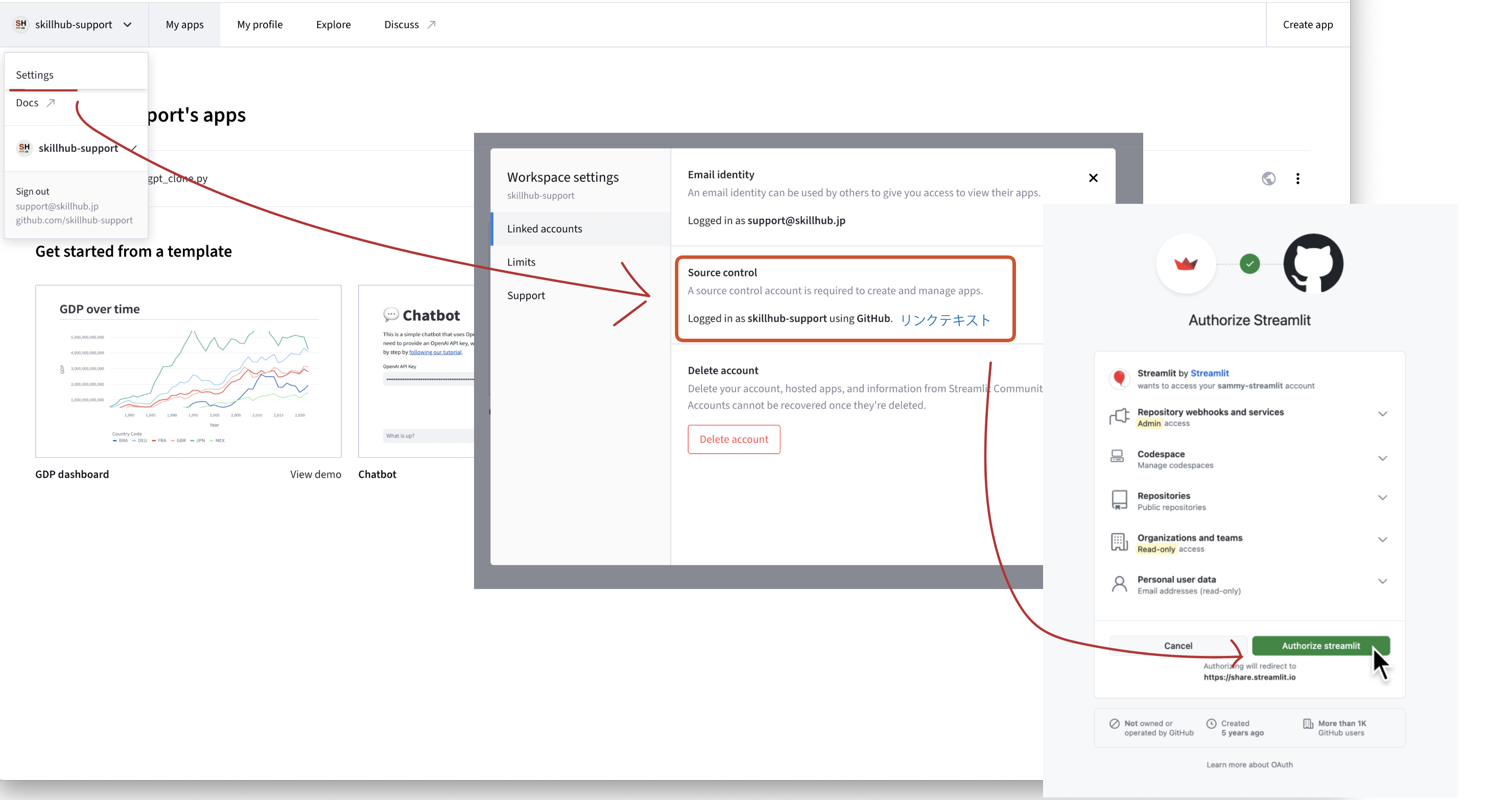
Task: Open the GDP over time template thumbnail
Action: pos(188,371)
